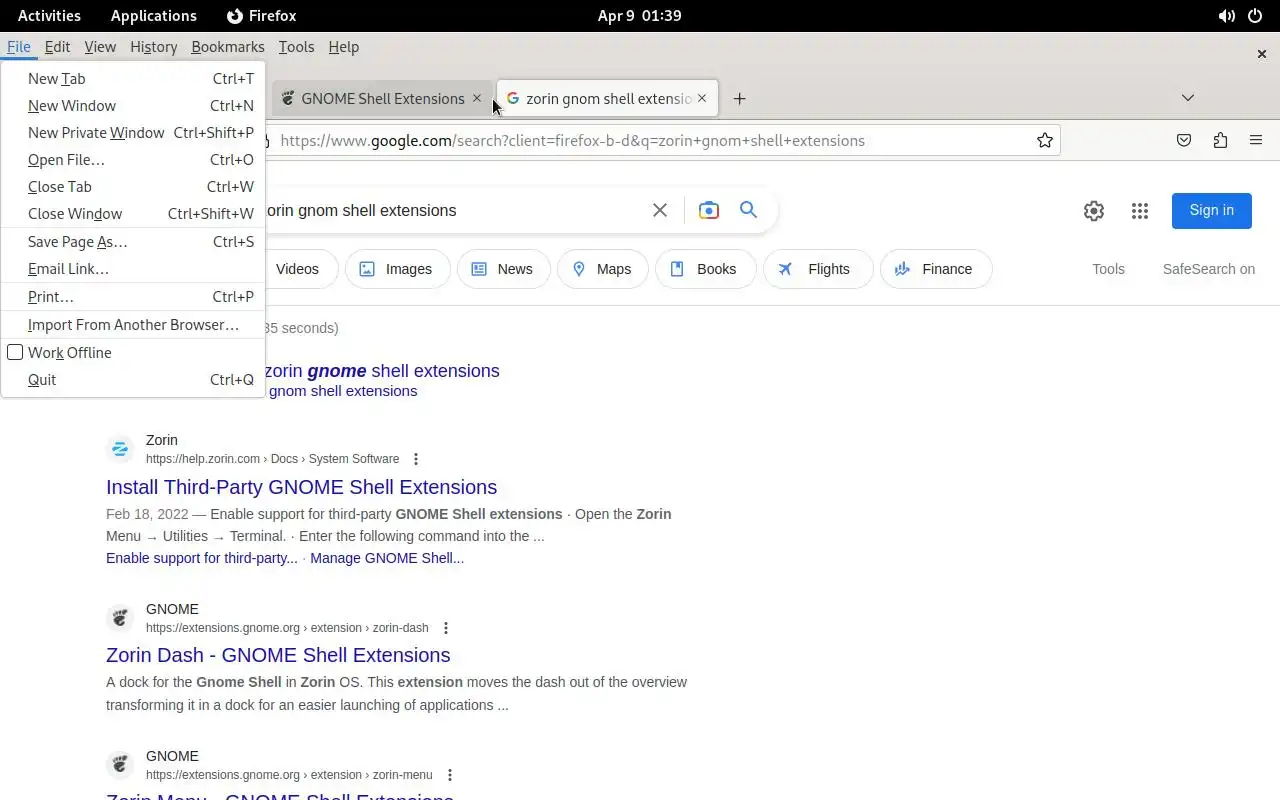Bookmark this page with the star icon
Viewport: 1280px width, 800px height.
1045,140
